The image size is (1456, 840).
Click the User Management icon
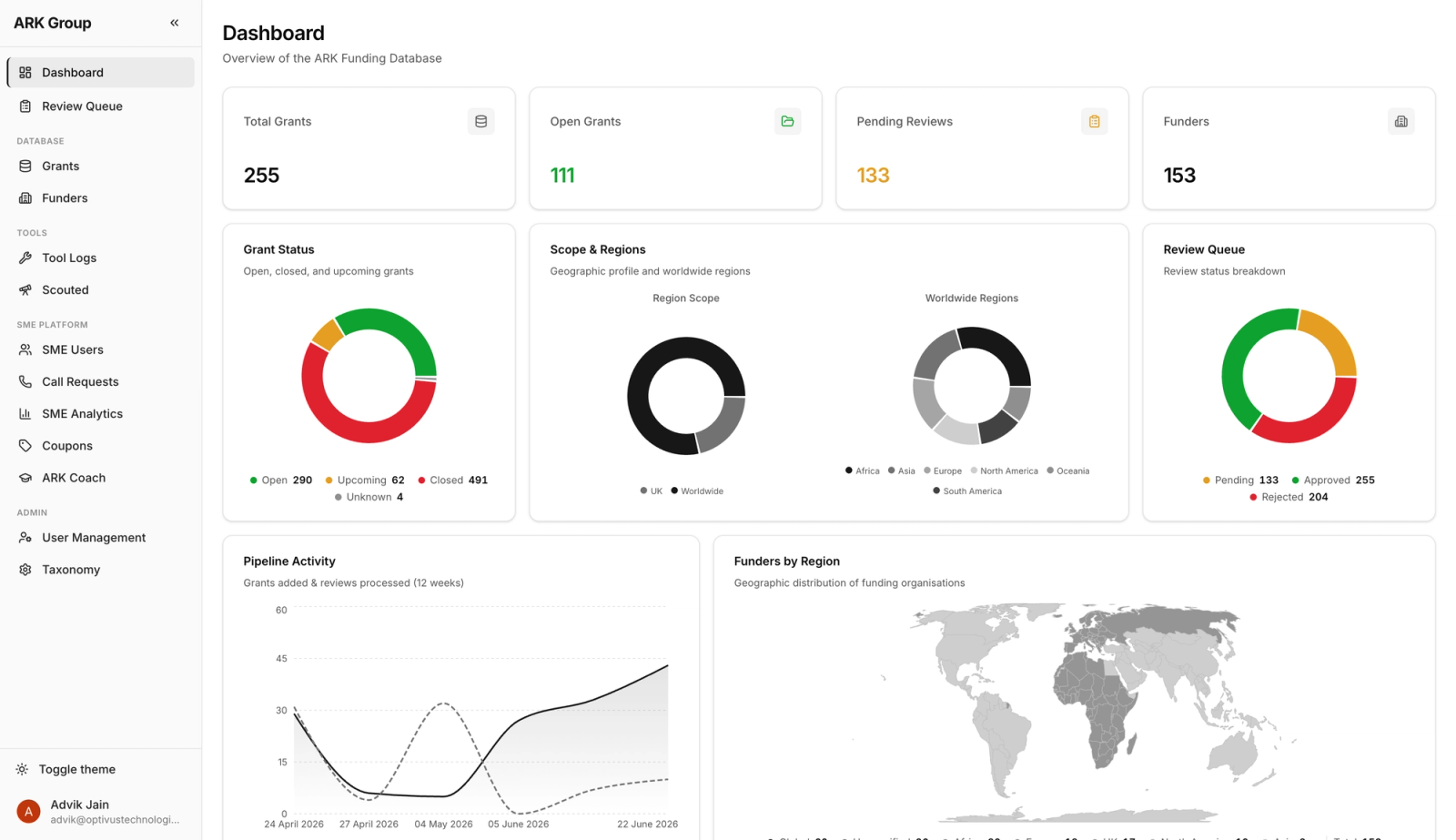point(25,538)
